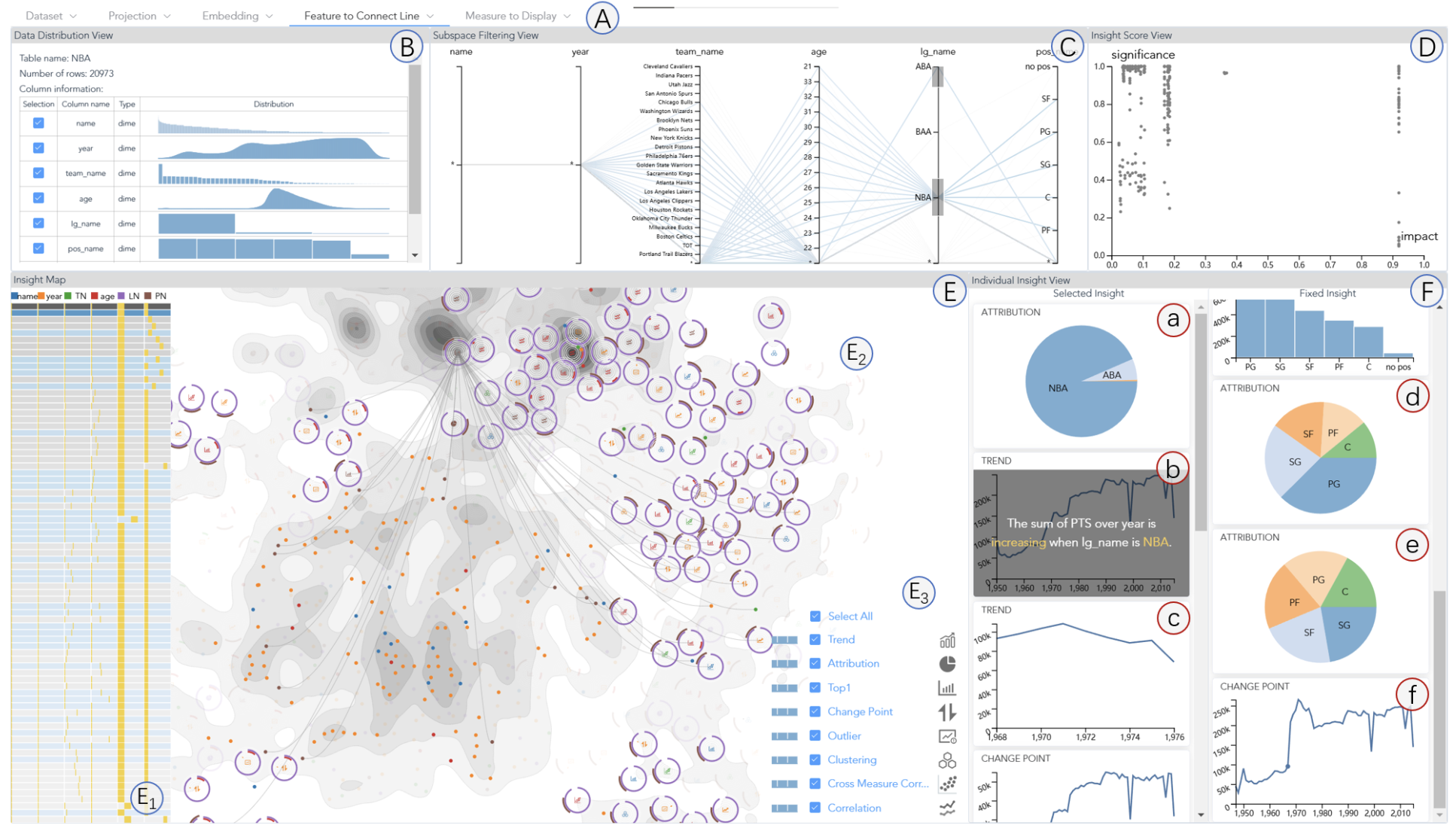Click the Change Point arrows icon

point(947,711)
